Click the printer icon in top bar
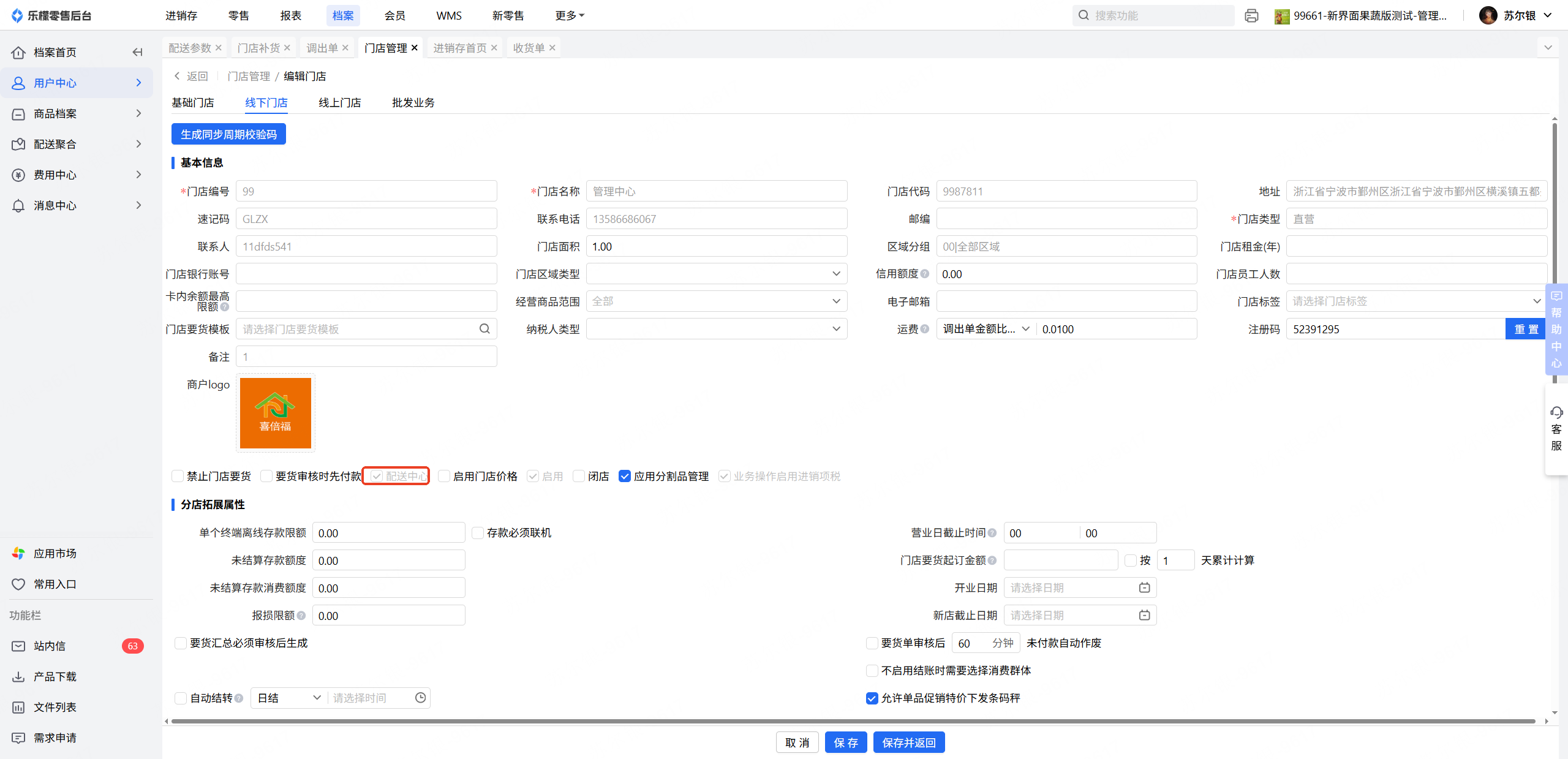 pyautogui.click(x=1251, y=16)
